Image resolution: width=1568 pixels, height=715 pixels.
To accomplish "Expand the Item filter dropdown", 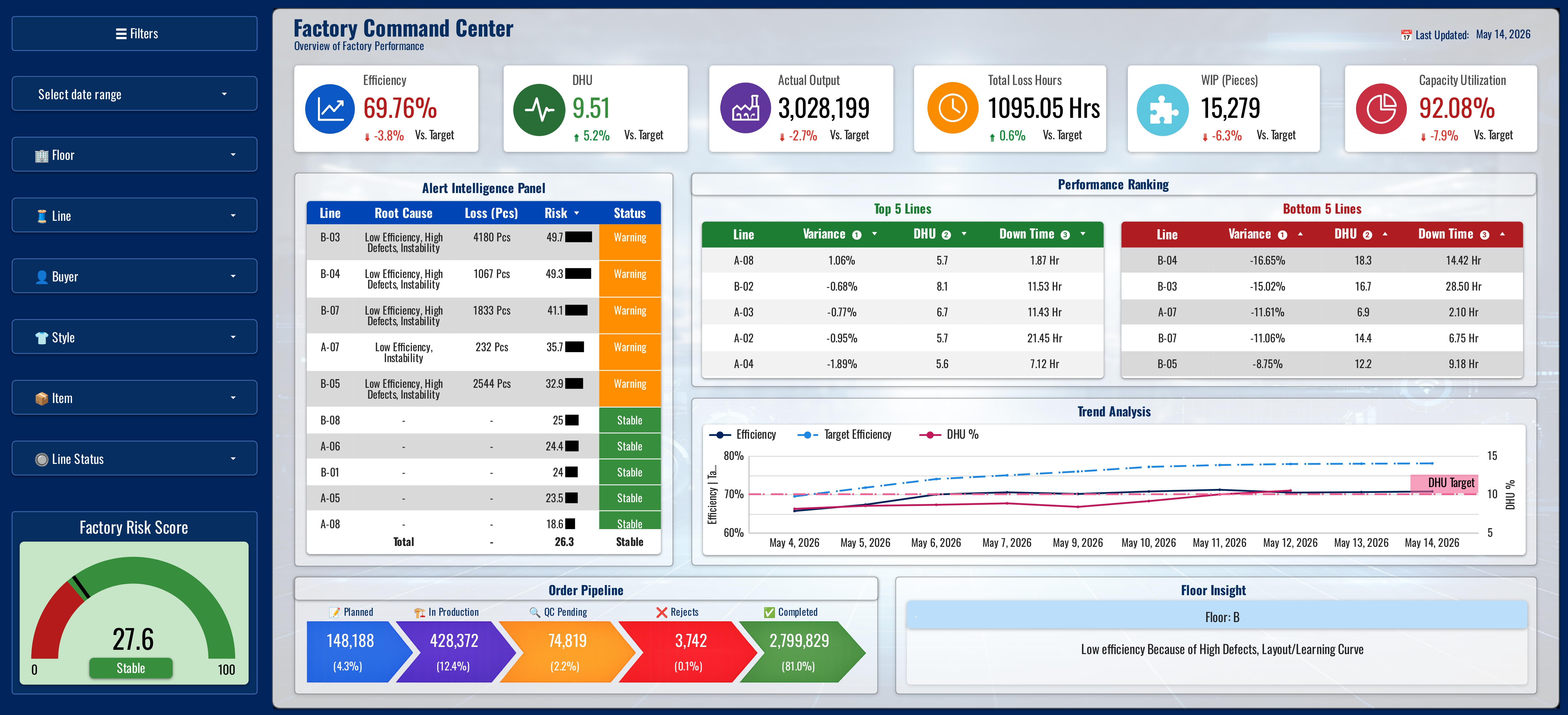I will 135,398.
